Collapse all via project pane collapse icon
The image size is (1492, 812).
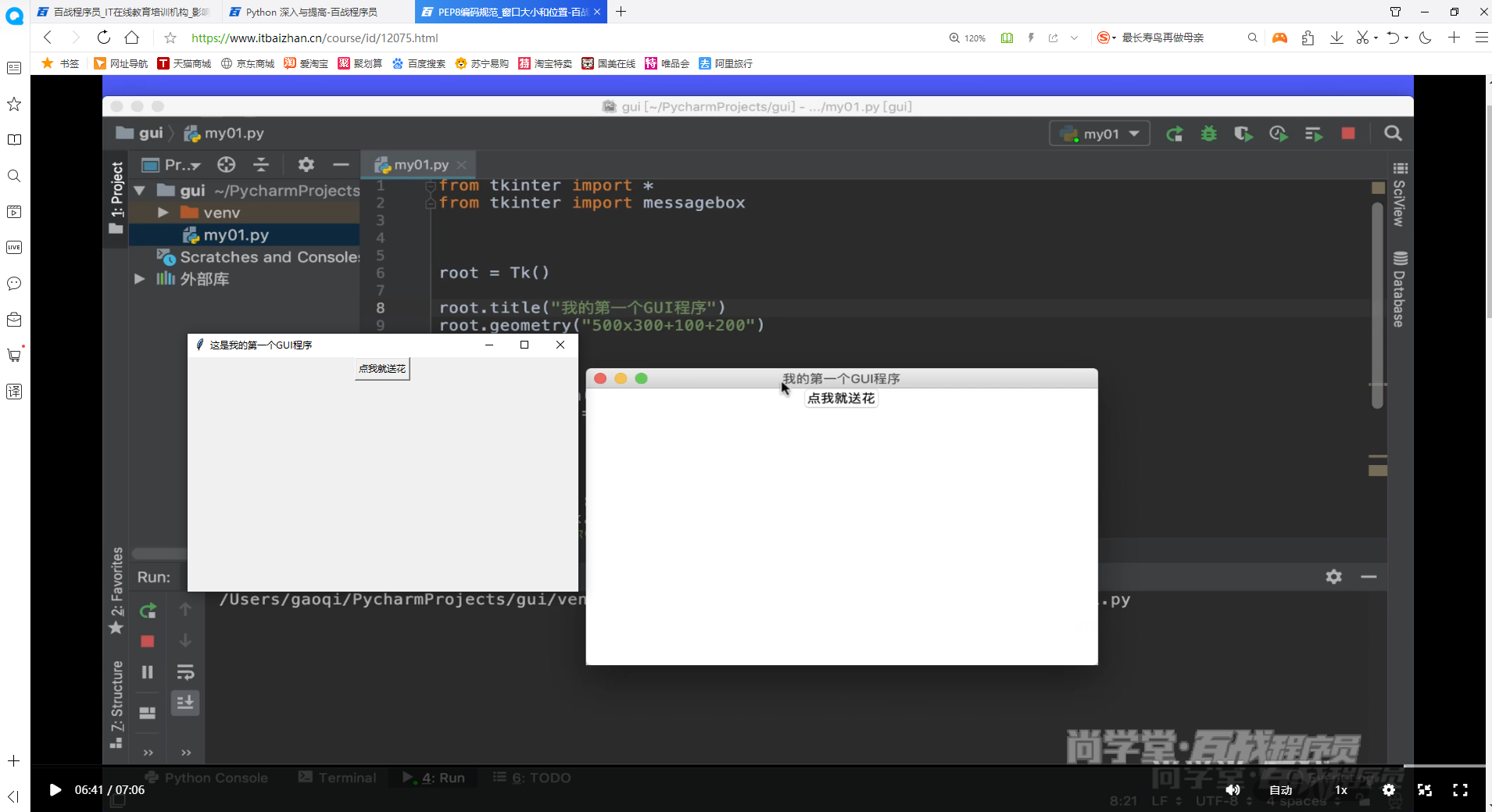point(261,164)
